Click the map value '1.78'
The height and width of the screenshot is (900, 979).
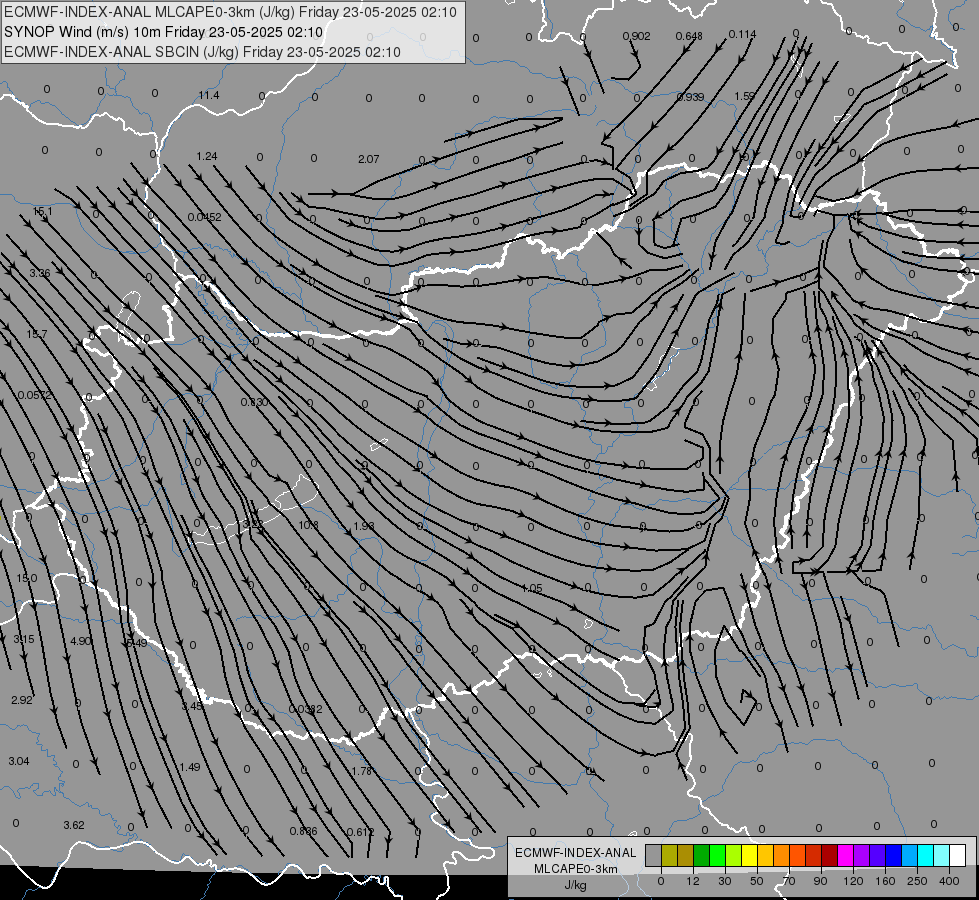tap(362, 771)
